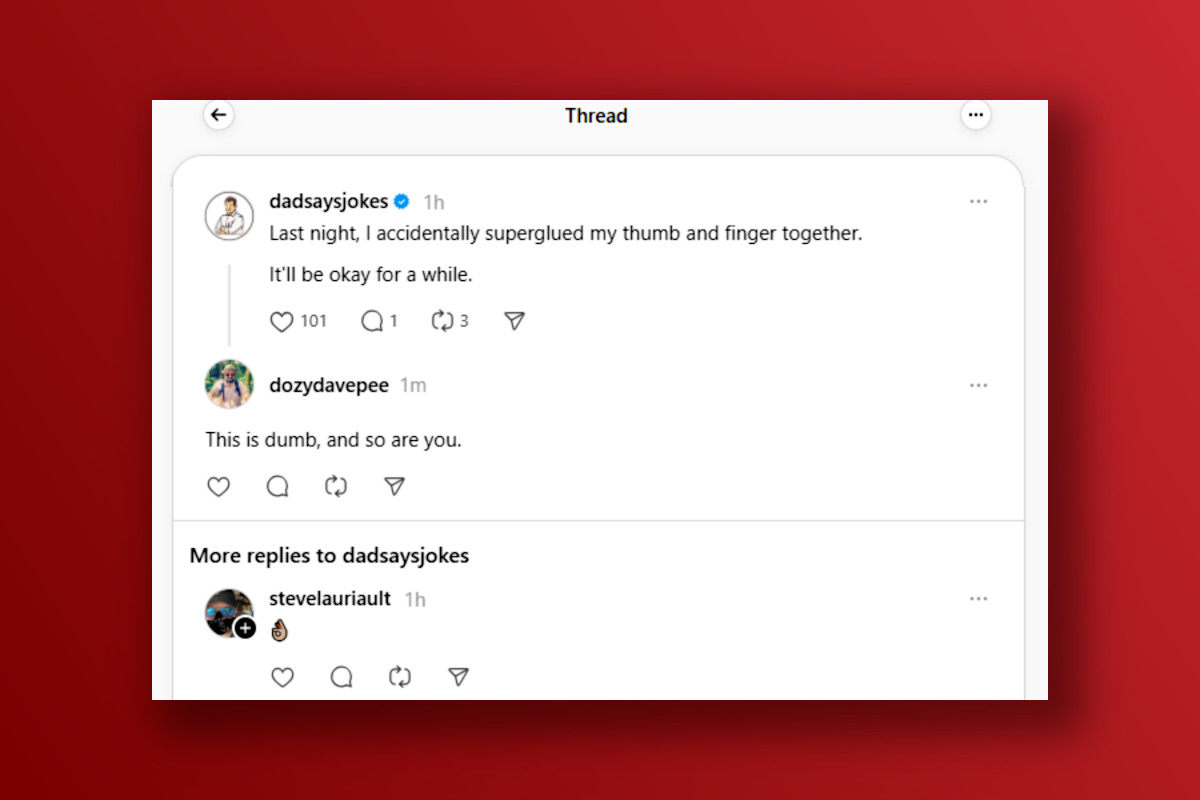Screen dimensions: 1200x800
Task: Open dadsaysjokes profile by clicking username
Action: tap(328, 201)
